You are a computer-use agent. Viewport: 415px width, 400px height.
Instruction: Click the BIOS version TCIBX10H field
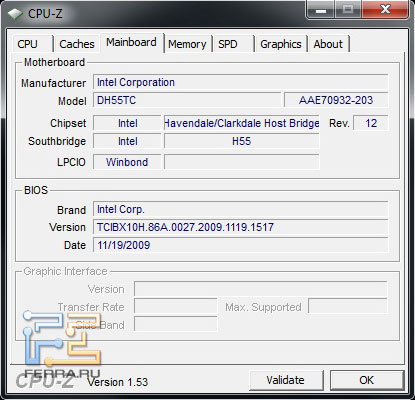tap(241, 227)
